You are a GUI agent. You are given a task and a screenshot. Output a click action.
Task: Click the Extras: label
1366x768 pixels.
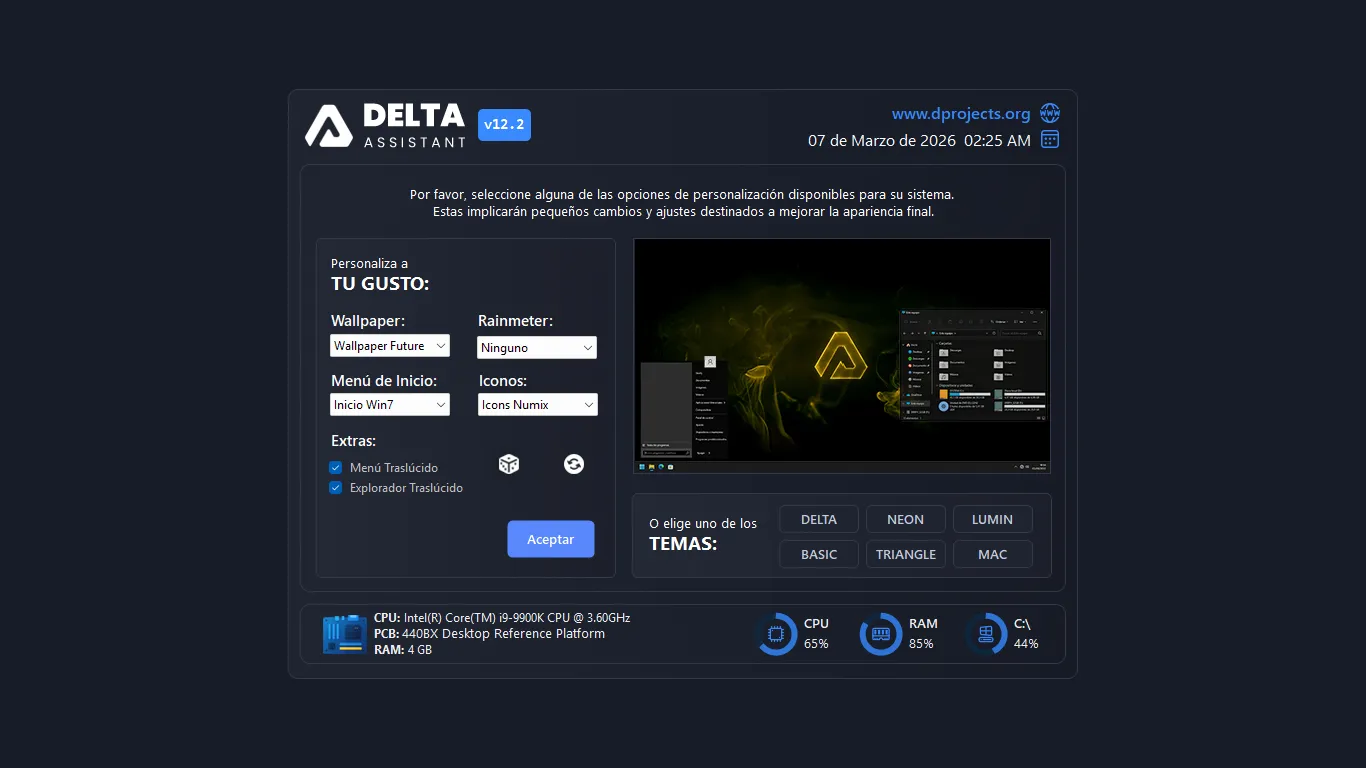point(353,441)
